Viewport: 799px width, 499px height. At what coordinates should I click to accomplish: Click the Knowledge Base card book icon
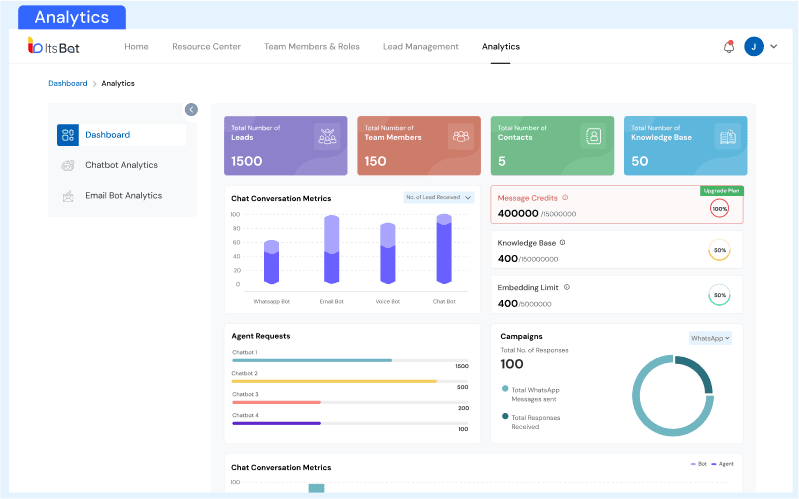[728, 136]
